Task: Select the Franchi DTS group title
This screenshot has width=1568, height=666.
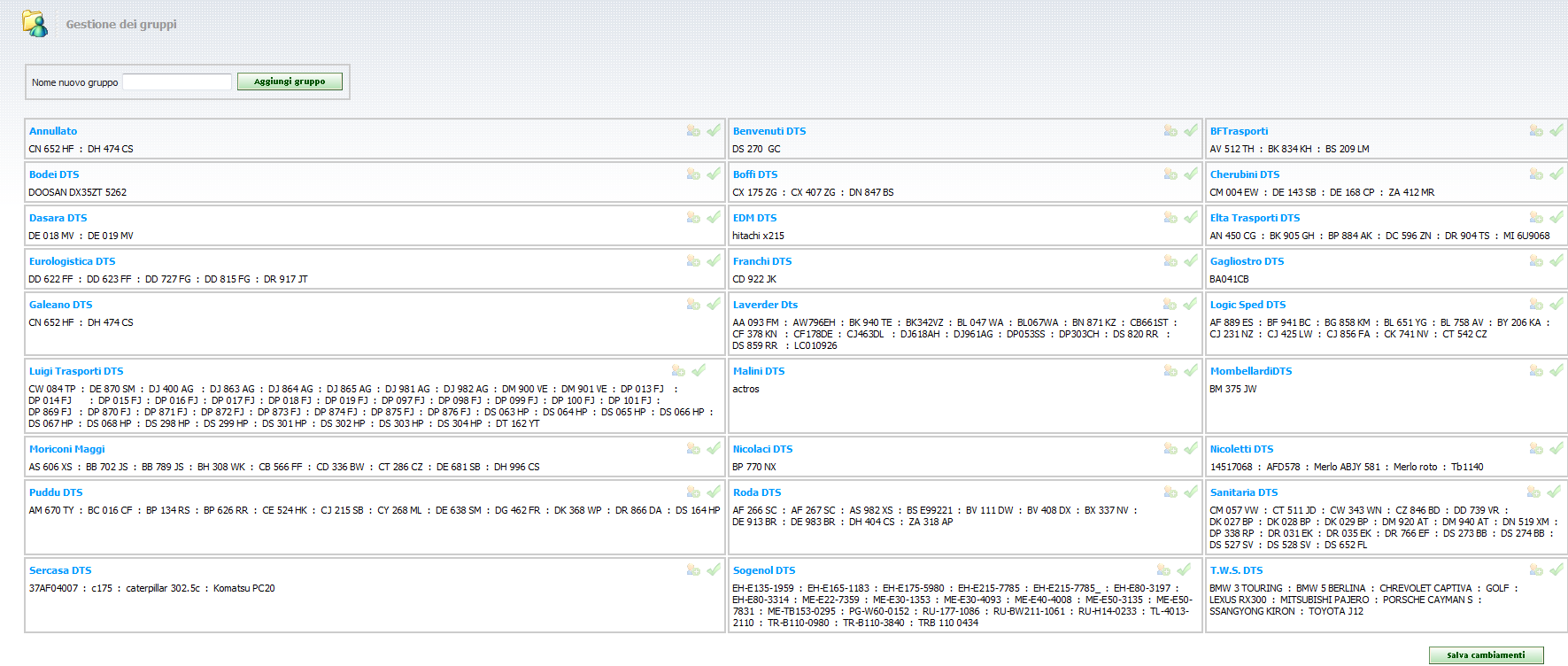Action: click(762, 261)
